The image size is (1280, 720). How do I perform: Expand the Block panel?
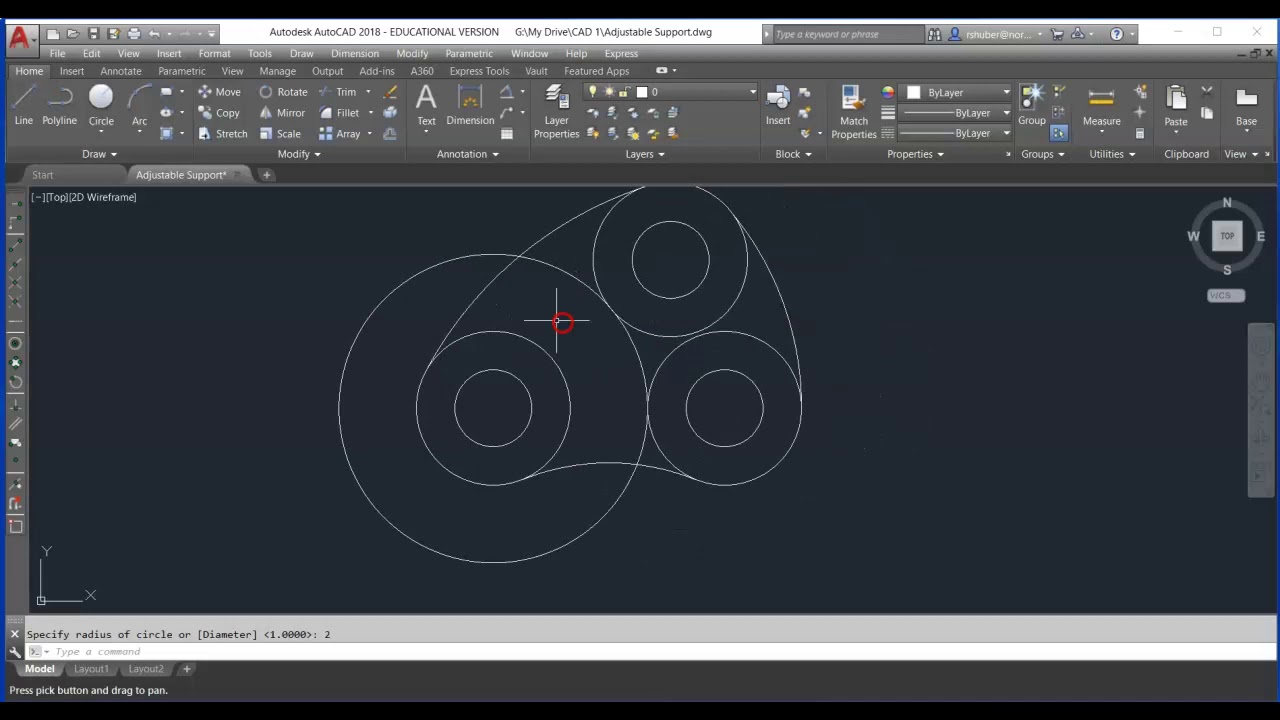[x=794, y=154]
